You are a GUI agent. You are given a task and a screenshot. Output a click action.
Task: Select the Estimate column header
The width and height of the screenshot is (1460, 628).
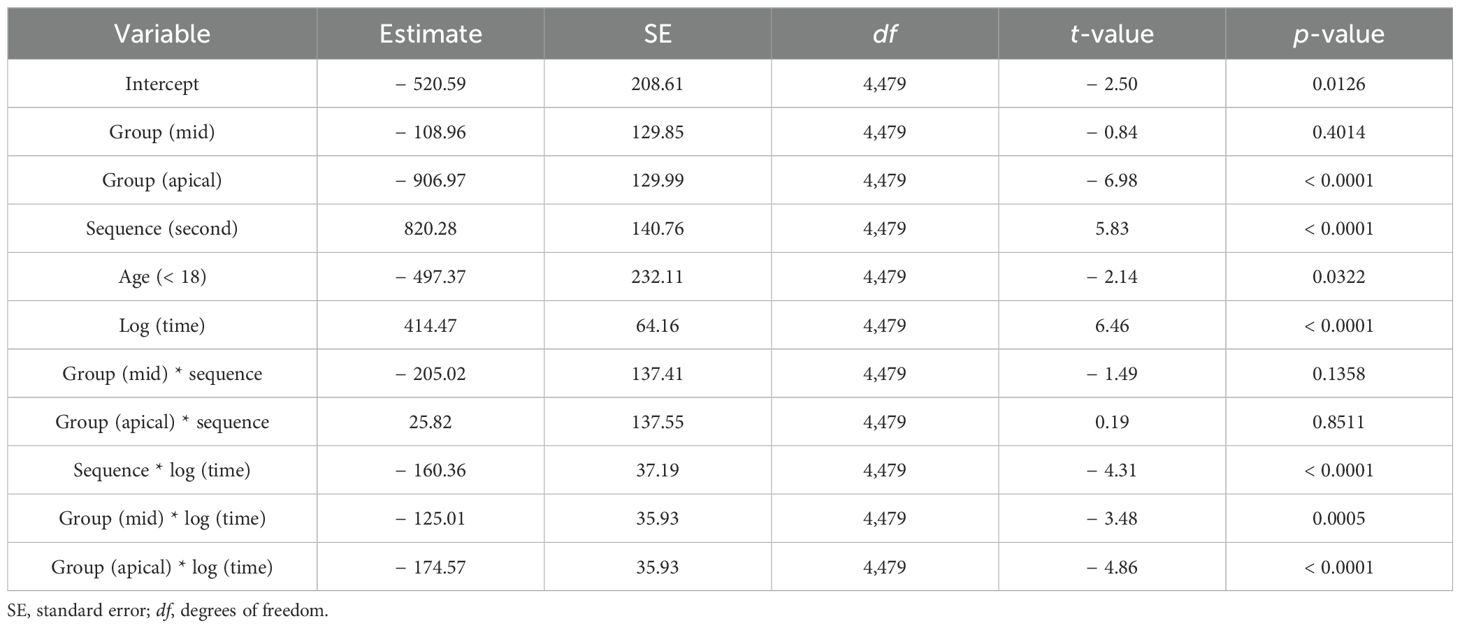(430, 34)
